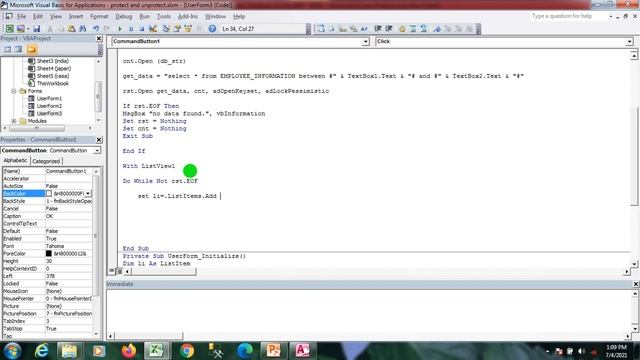Click List Properties/Methods edit icon
640x360 pixels.
(321, 29)
